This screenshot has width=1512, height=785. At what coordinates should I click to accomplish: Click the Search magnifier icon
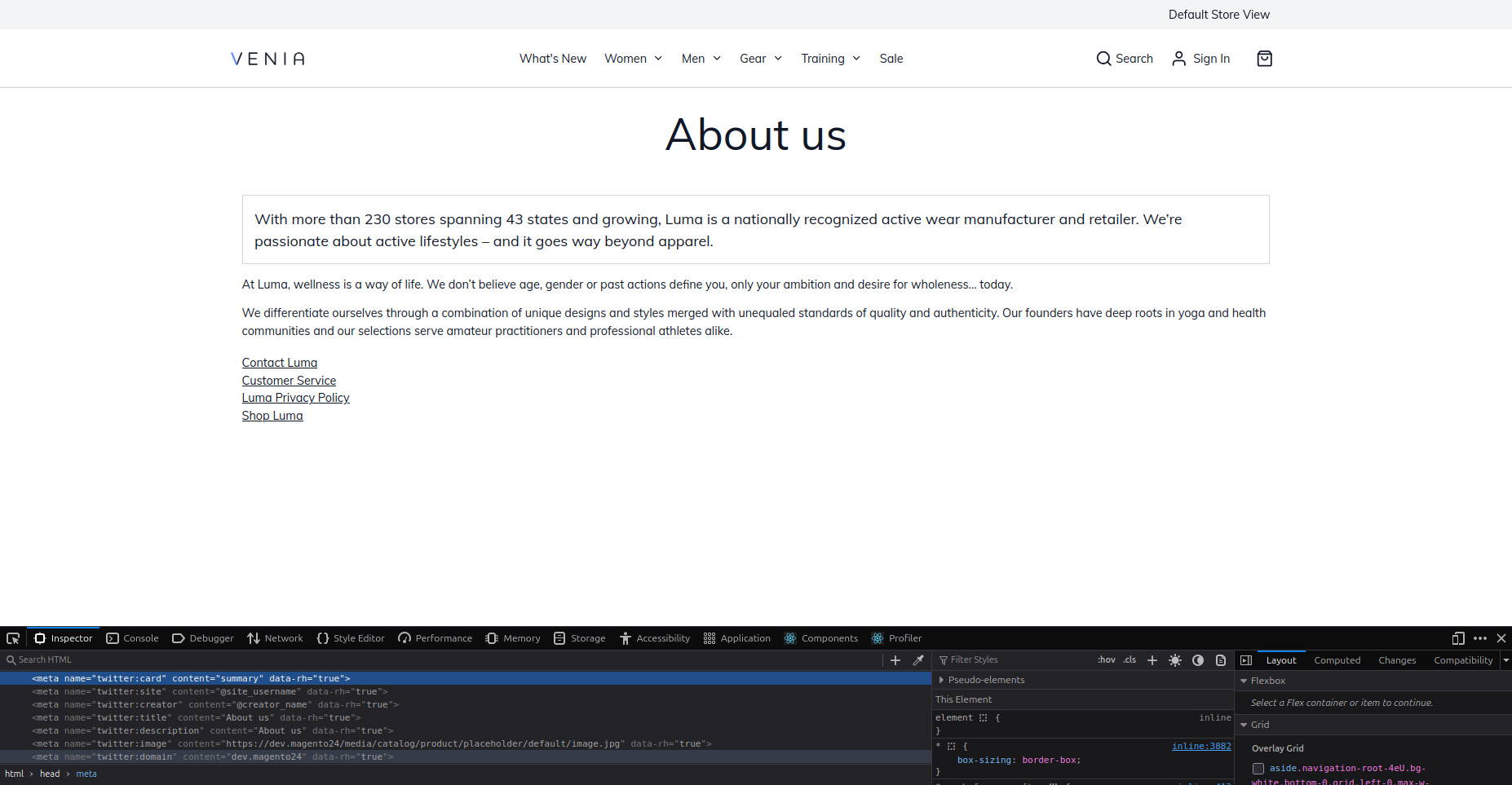pyautogui.click(x=1103, y=59)
